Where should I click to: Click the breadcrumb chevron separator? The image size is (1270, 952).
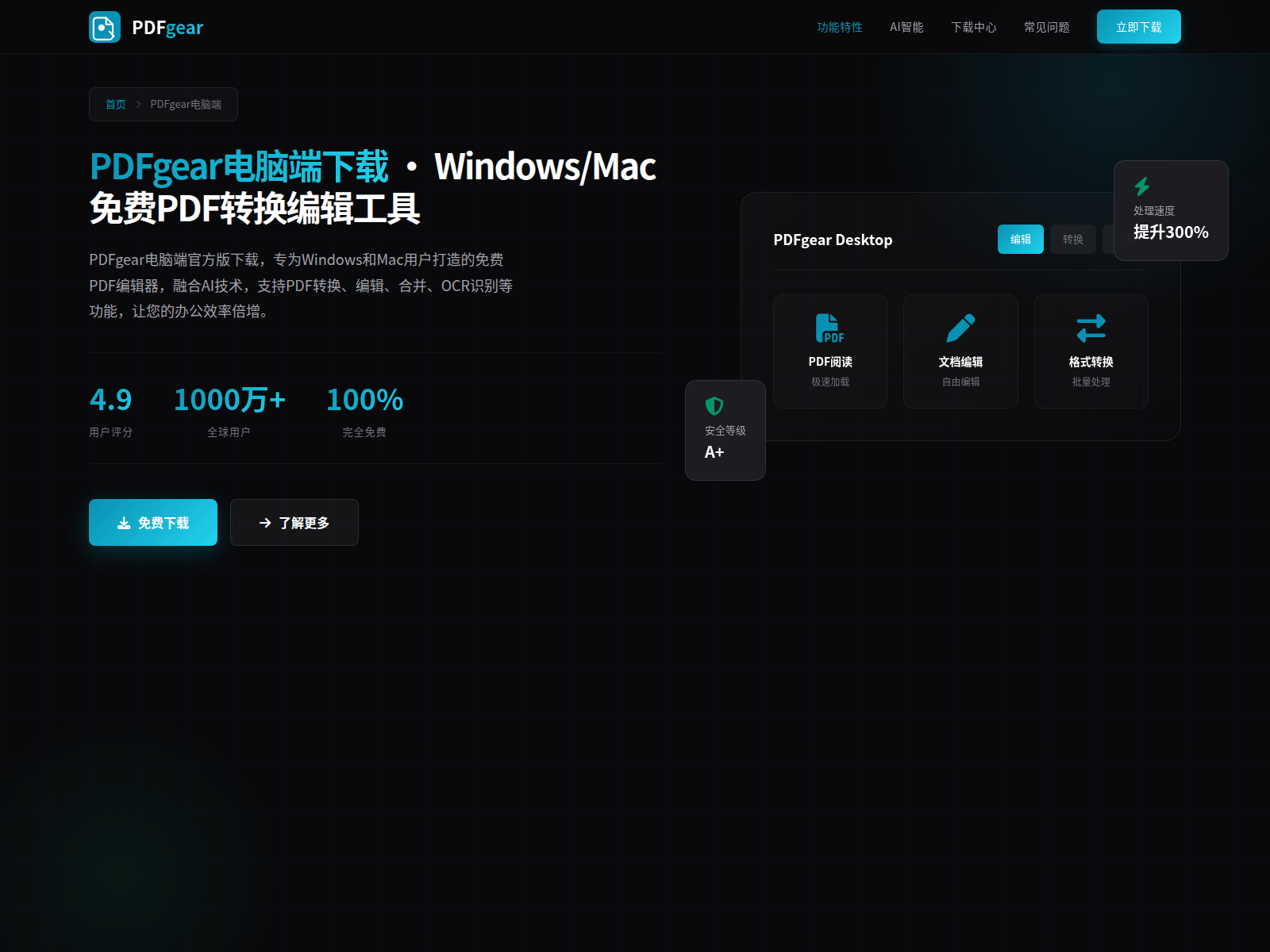click(x=138, y=104)
